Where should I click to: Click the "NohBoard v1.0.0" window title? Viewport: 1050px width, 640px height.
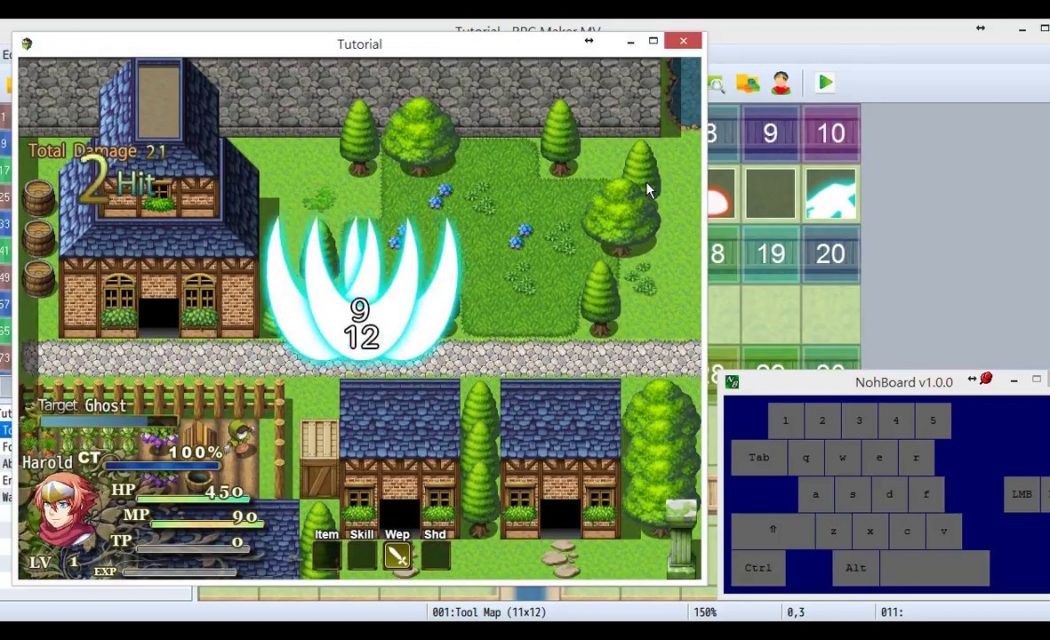pos(904,382)
